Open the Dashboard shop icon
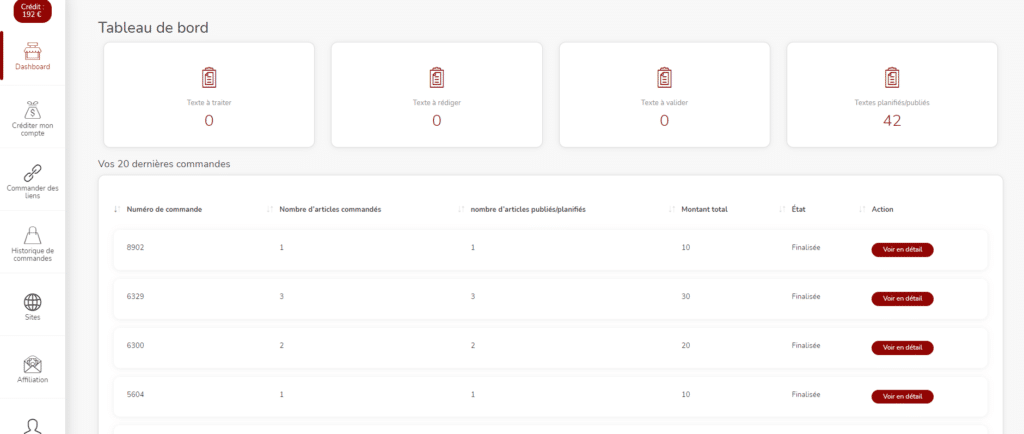This screenshot has height=434, width=1024. coord(33,51)
